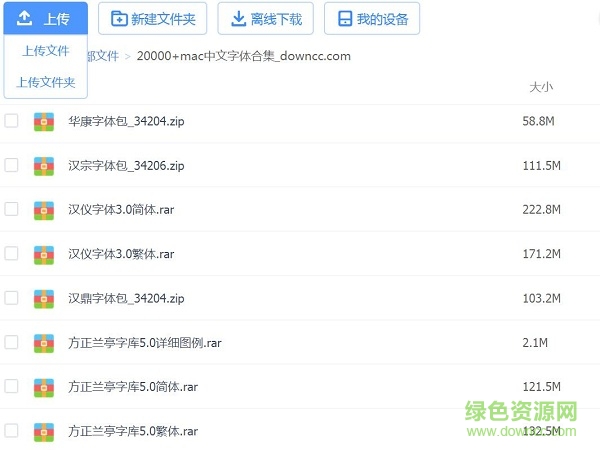The width and height of the screenshot is (600, 450).
Task: Click the 111.5M size value
Action: pyautogui.click(x=541, y=166)
